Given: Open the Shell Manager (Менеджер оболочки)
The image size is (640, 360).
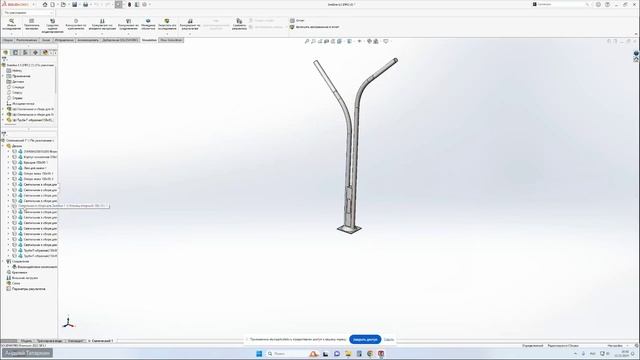Looking at the screenshot, I should pos(148,24).
